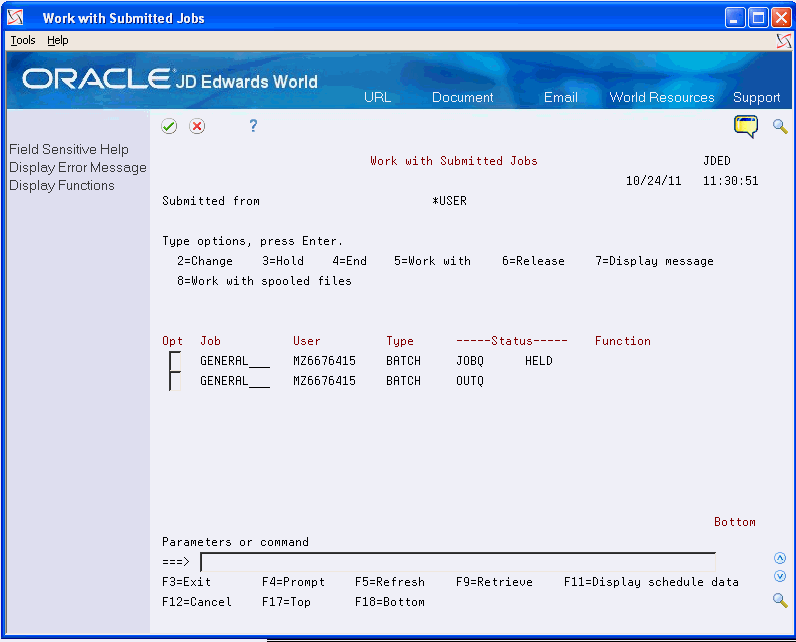Open the World Resources tab
The width and height of the screenshot is (796, 642).
[661, 97]
